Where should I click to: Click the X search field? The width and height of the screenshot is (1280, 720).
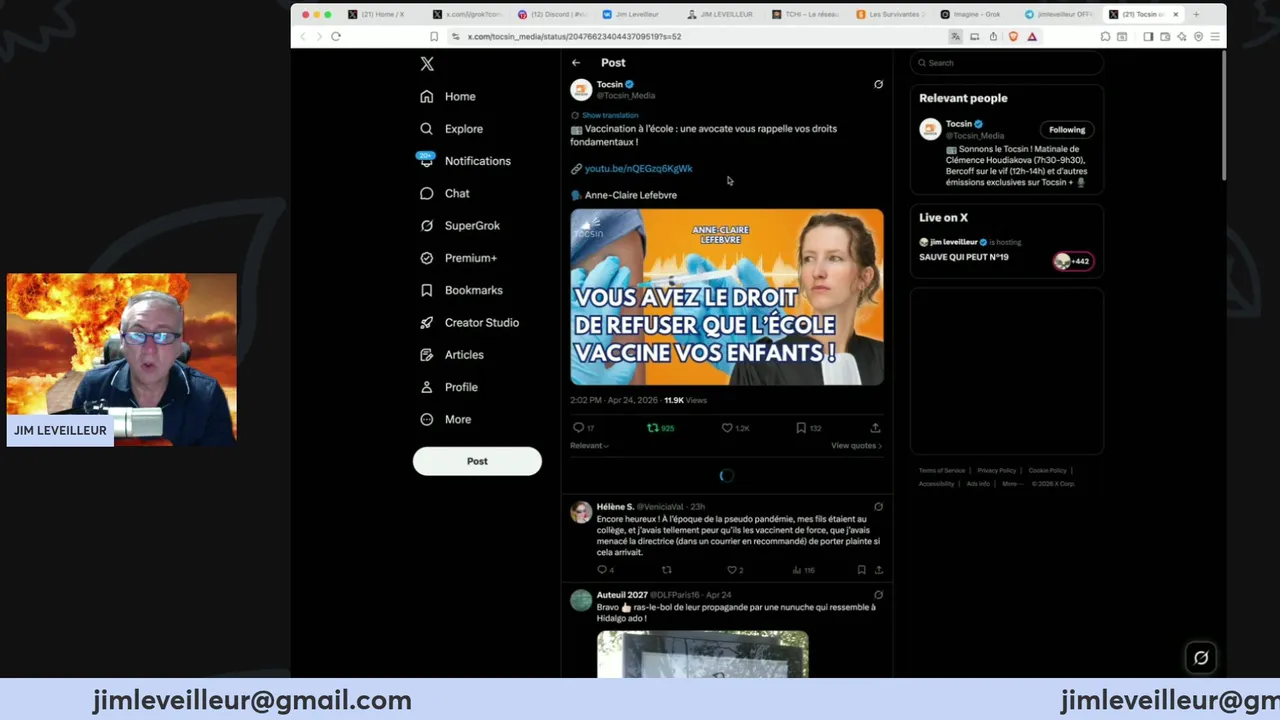pos(1006,63)
